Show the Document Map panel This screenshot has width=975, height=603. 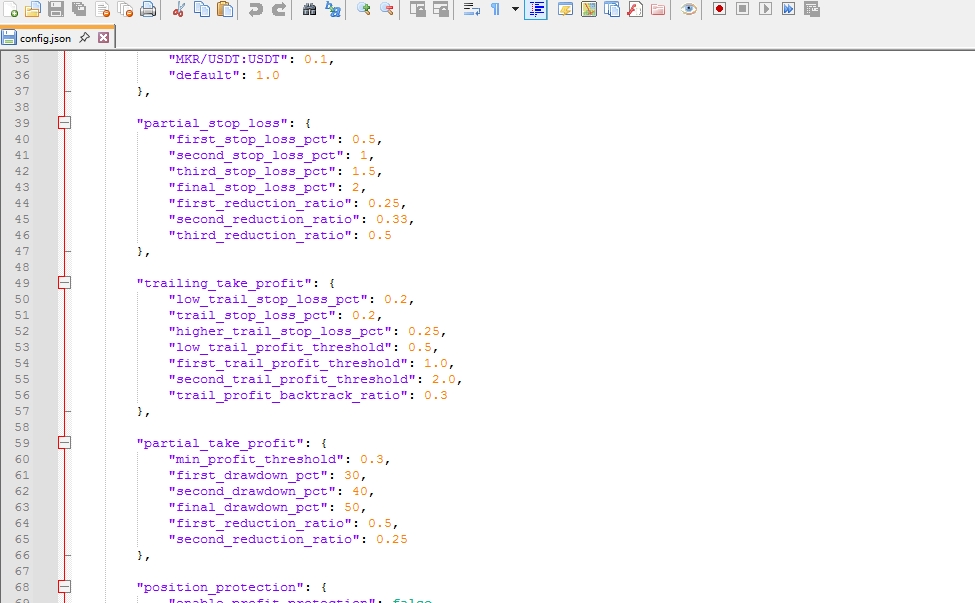(588, 9)
